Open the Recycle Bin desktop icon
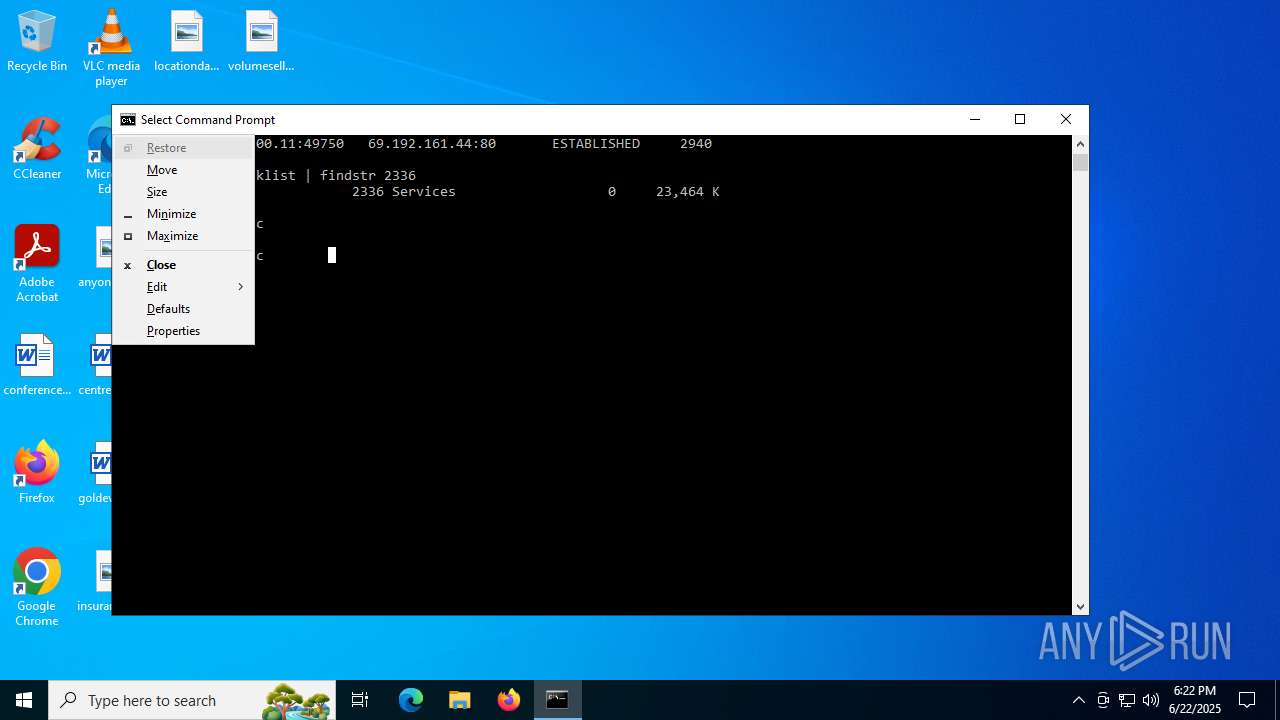Image resolution: width=1280 pixels, height=720 pixels. 37,42
